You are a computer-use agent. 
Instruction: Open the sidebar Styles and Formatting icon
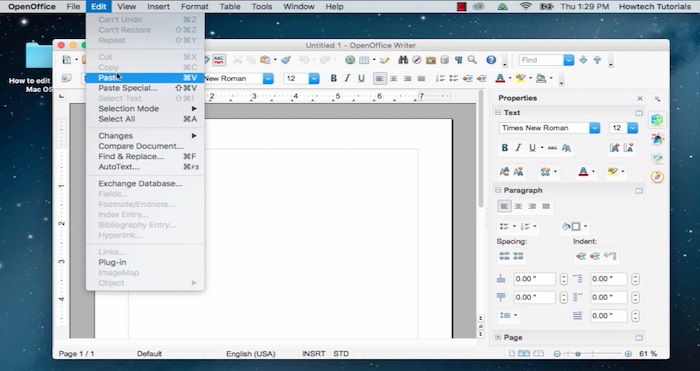pyautogui.click(x=657, y=139)
